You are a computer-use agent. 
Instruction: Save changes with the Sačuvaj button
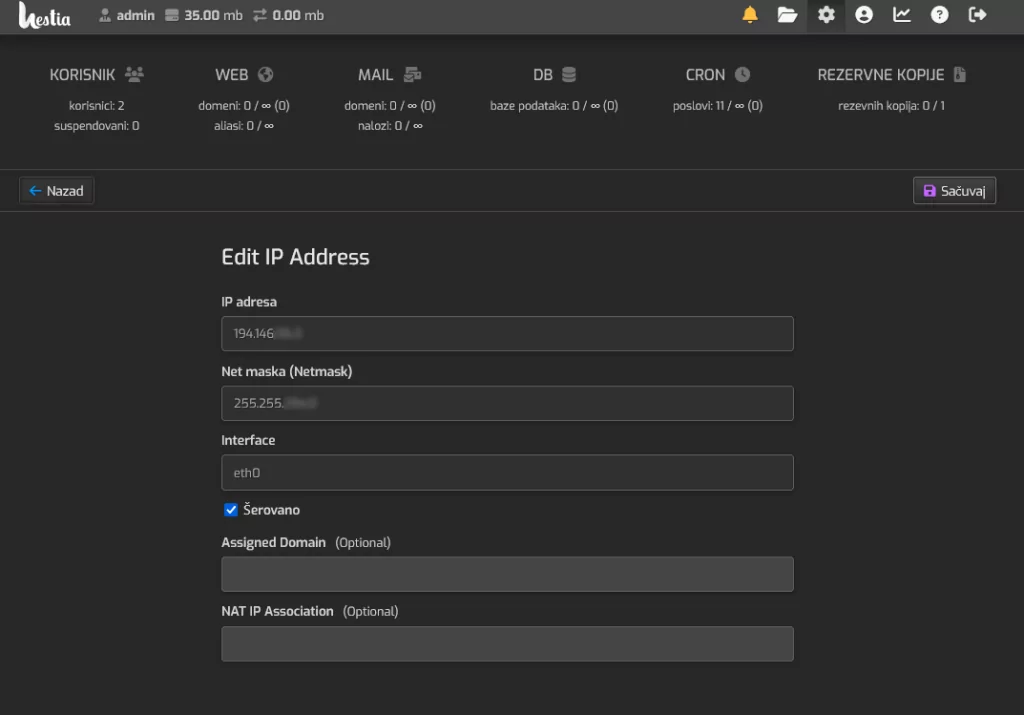coord(954,191)
